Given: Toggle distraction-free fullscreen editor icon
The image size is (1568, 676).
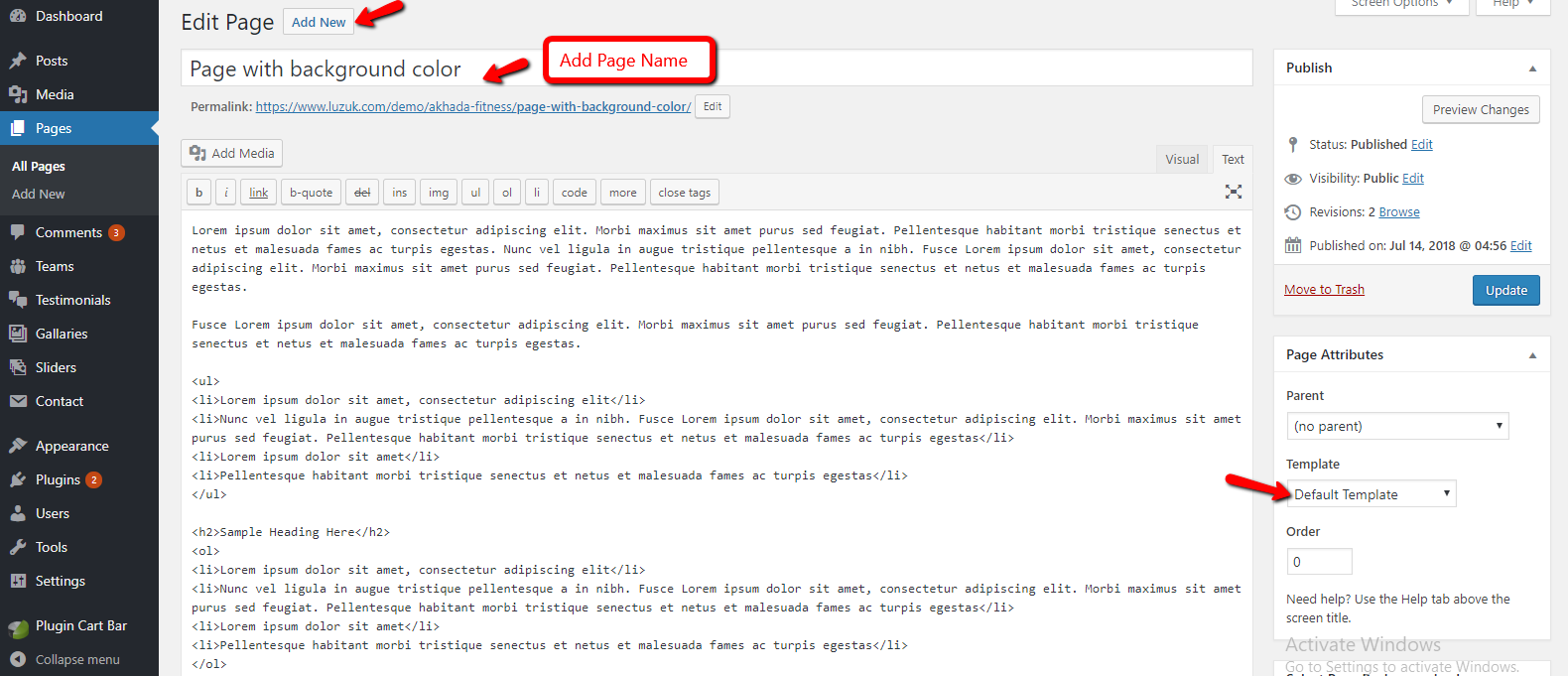Looking at the screenshot, I should [1233, 192].
